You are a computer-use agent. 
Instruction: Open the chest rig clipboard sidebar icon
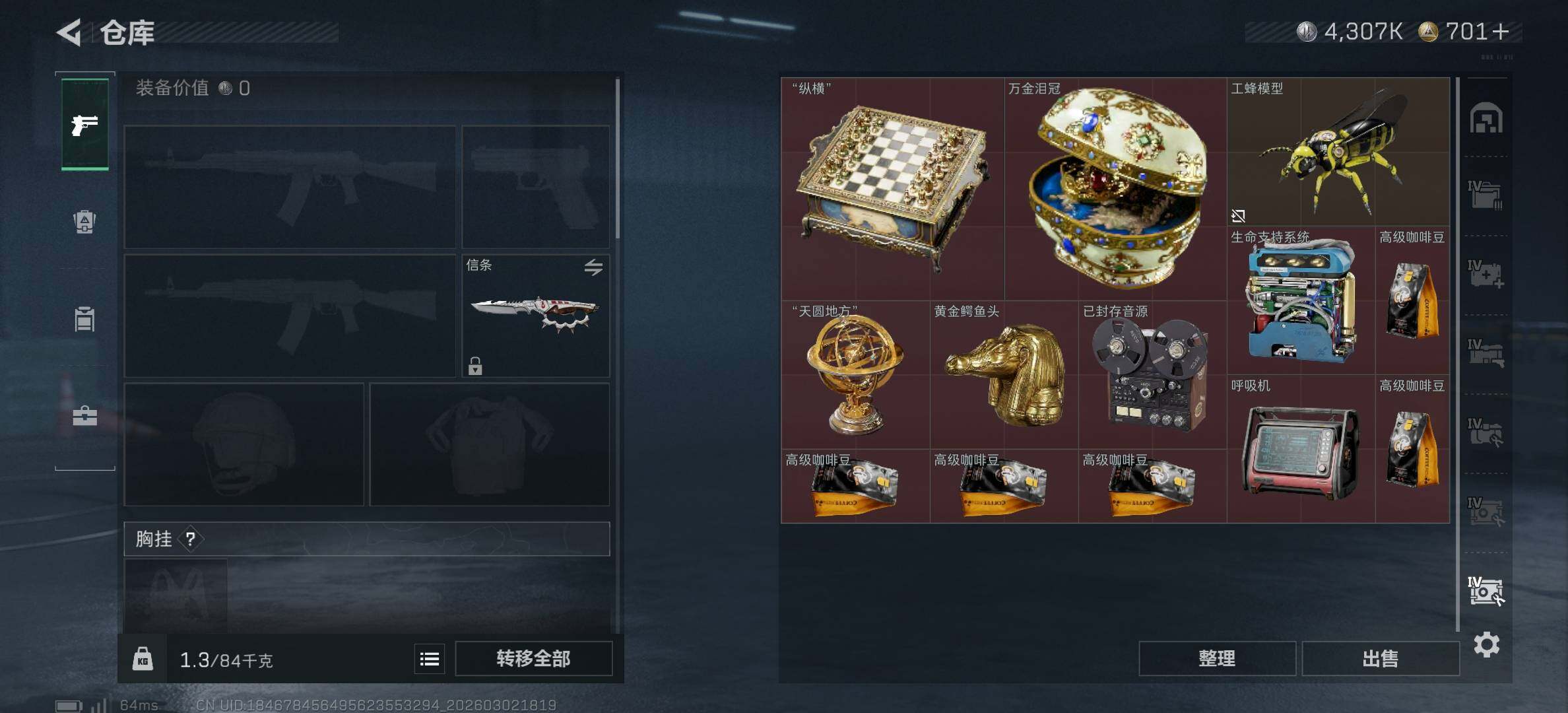pyautogui.click(x=84, y=319)
